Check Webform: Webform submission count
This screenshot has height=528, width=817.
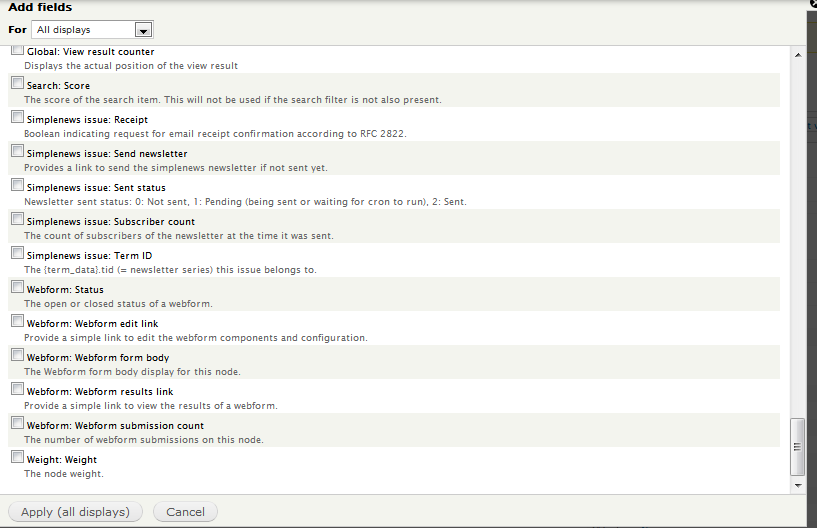click(x=17, y=422)
